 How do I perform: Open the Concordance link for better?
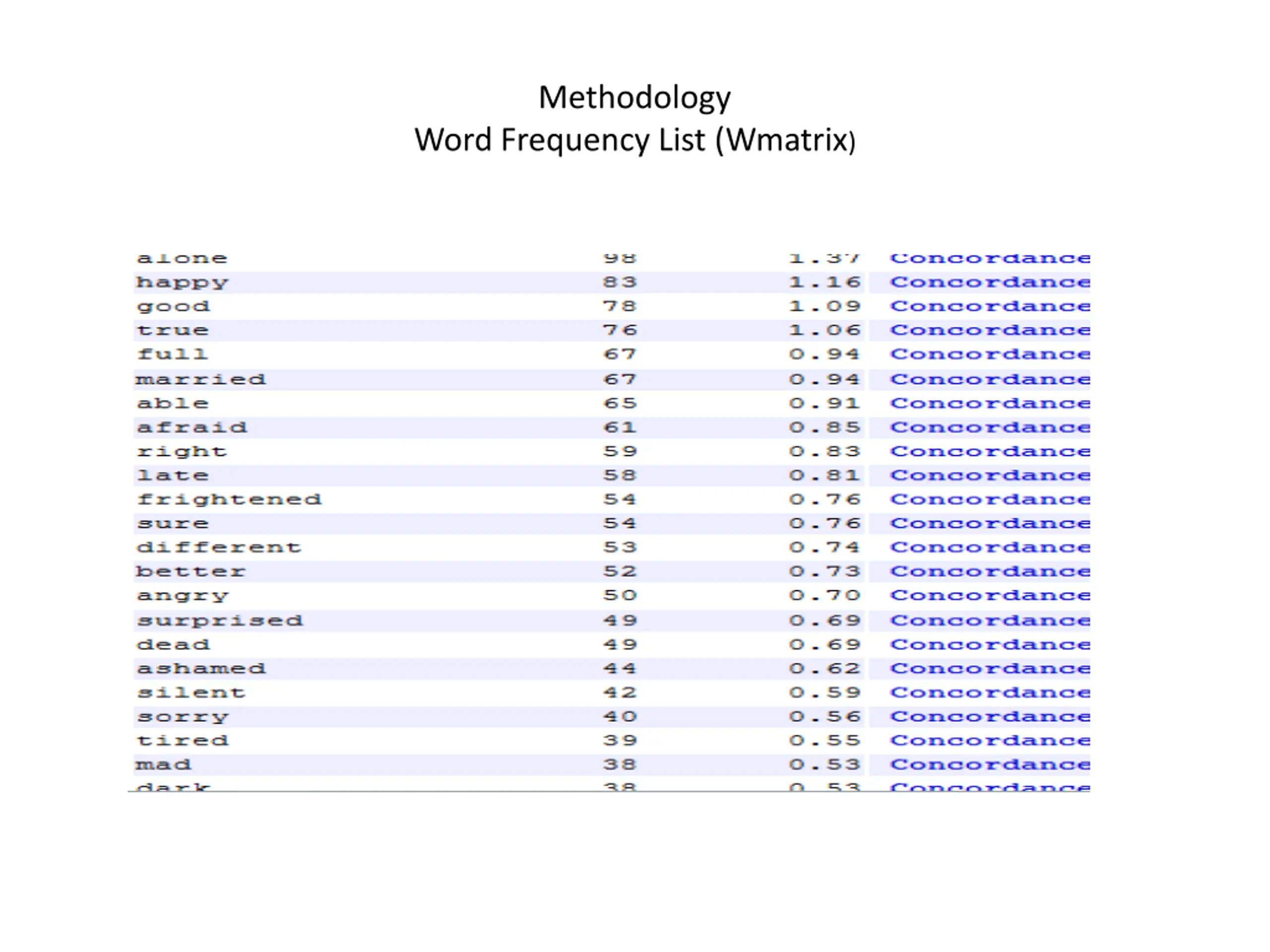click(x=990, y=572)
